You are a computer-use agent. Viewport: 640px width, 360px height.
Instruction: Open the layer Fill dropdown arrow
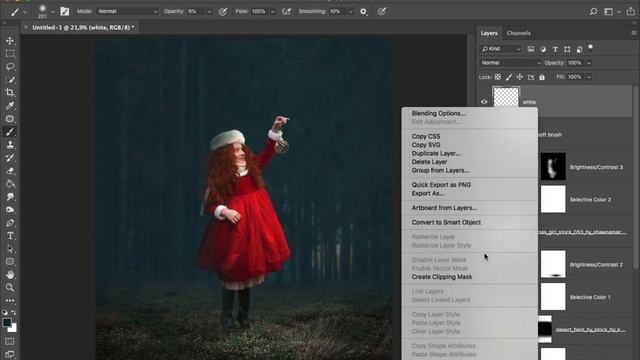pos(589,77)
